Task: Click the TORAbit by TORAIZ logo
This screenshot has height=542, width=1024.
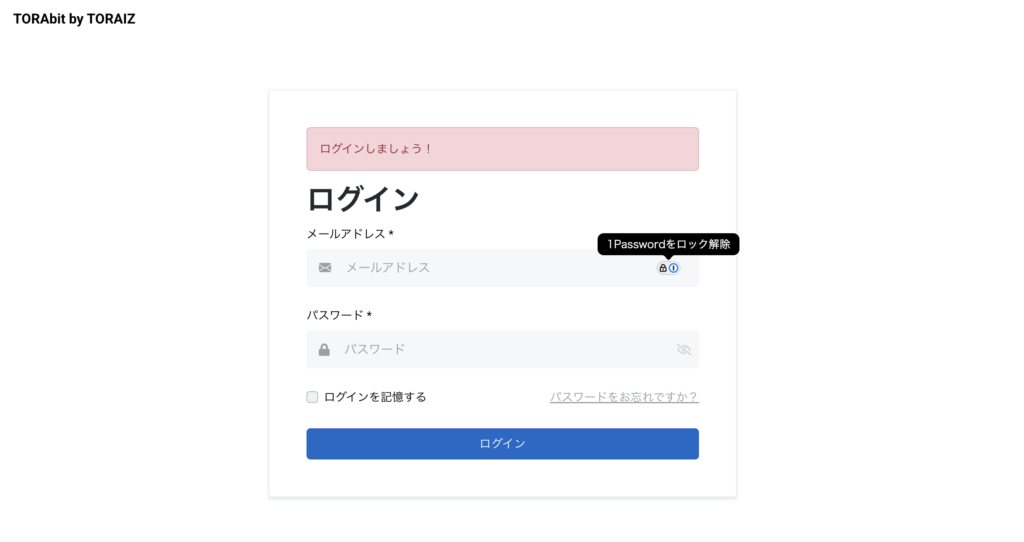Action: 74,19
